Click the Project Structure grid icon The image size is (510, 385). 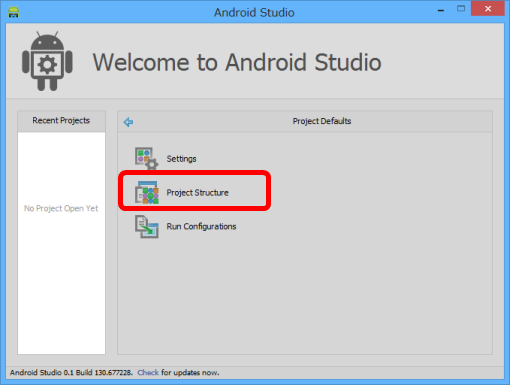(147, 192)
